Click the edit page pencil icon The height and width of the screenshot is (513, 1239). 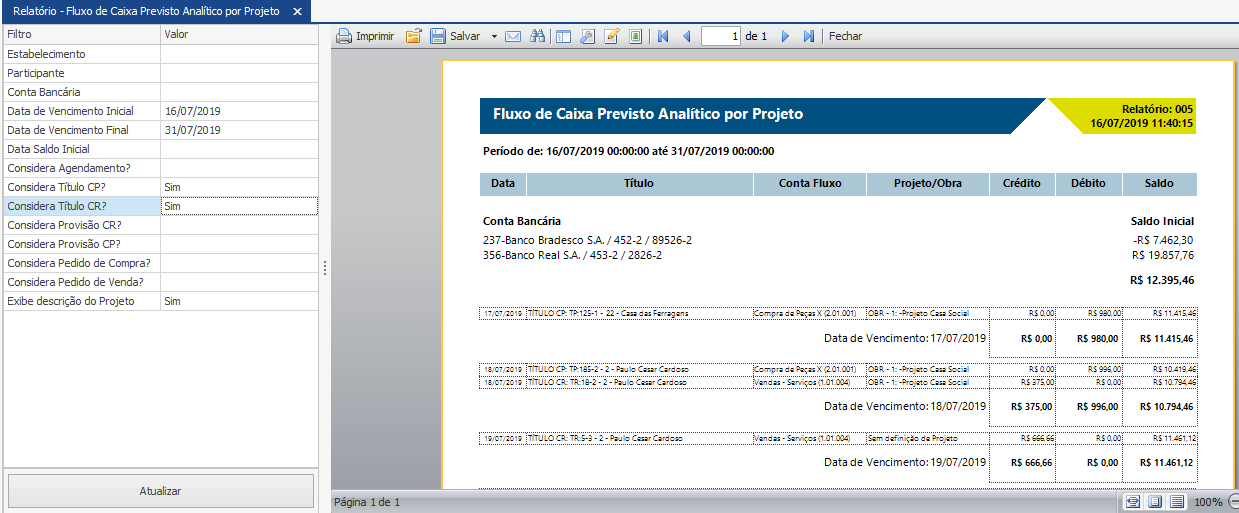tap(611, 36)
